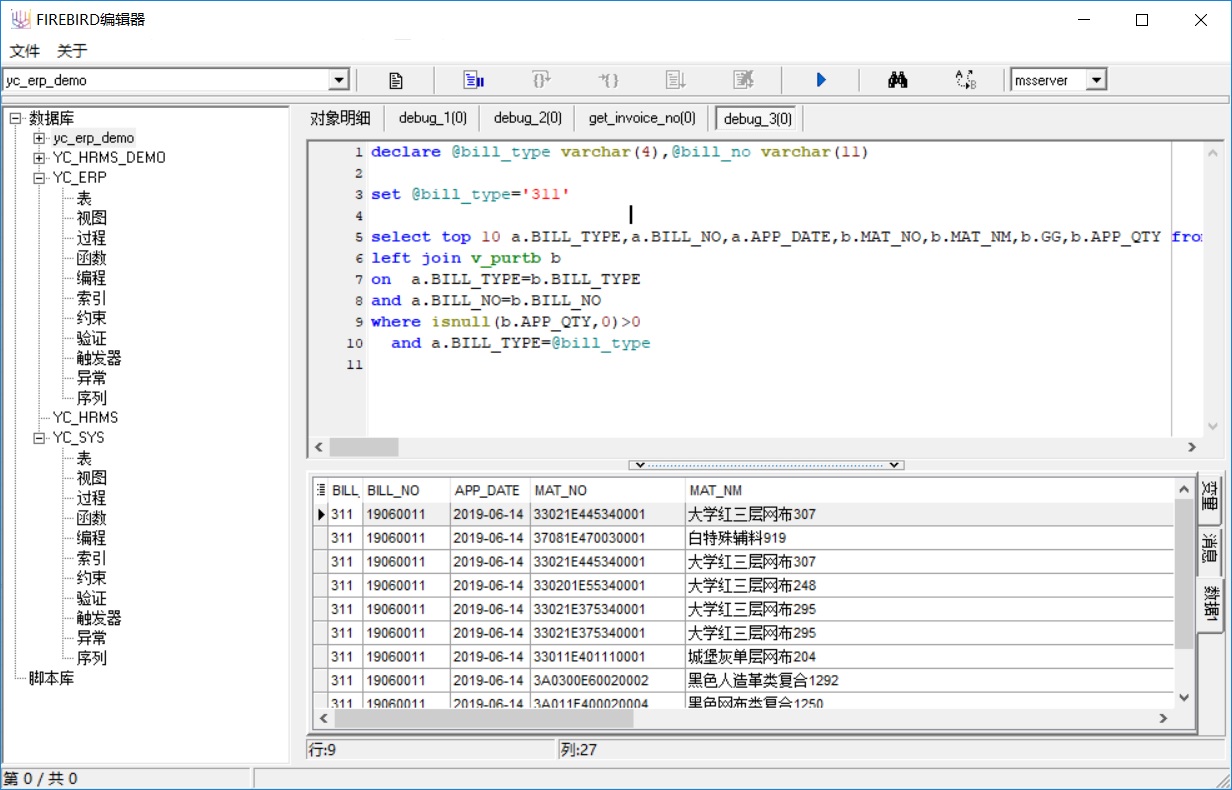
Task: Switch to the get_invoice_no(0) tab
Action: 642,118
